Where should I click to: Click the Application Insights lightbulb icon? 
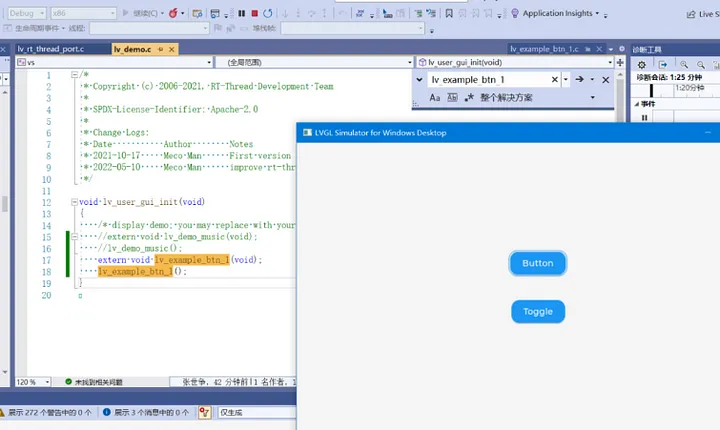click(515, 13)
